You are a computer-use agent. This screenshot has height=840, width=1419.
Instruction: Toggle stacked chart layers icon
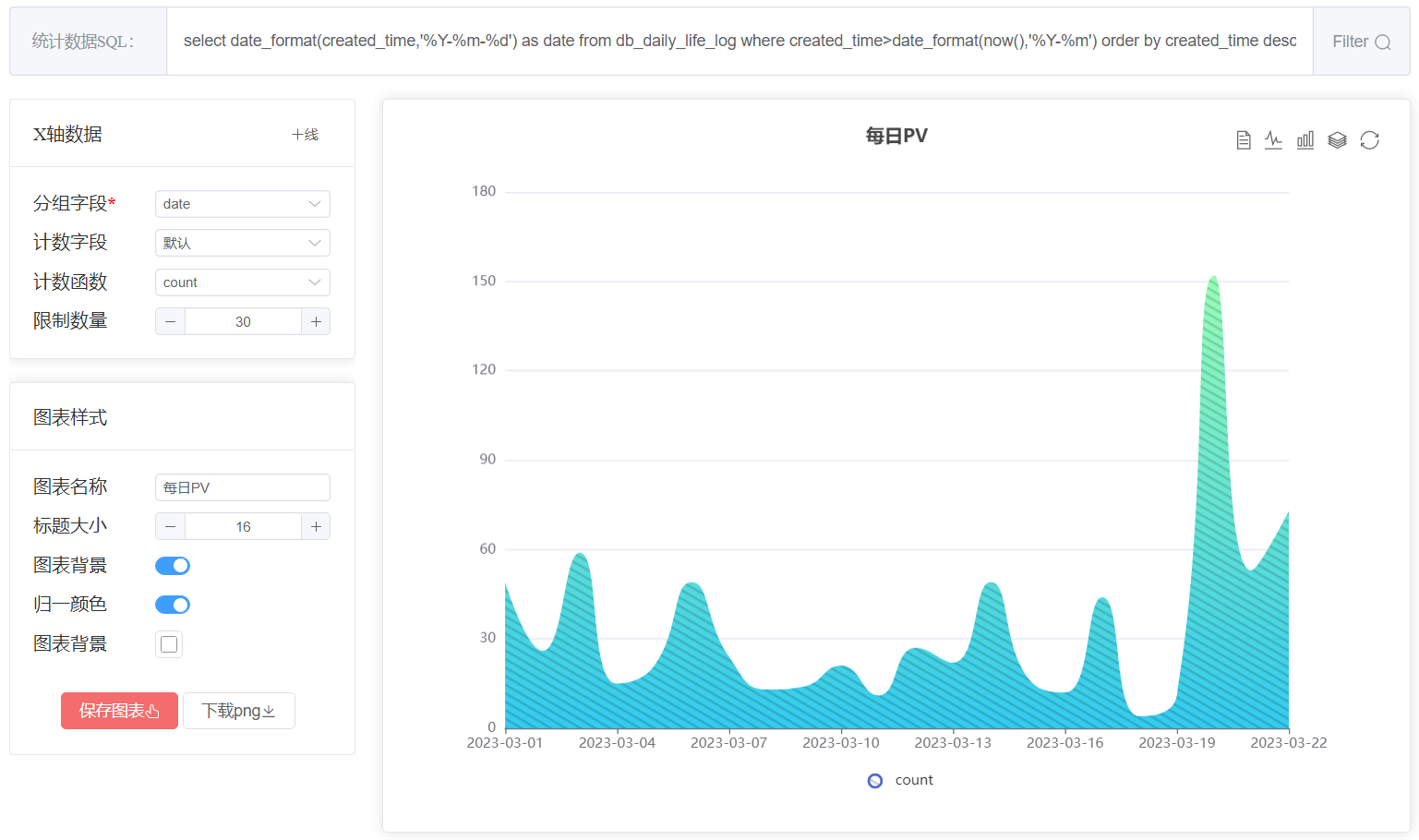tap(1337, 140)
